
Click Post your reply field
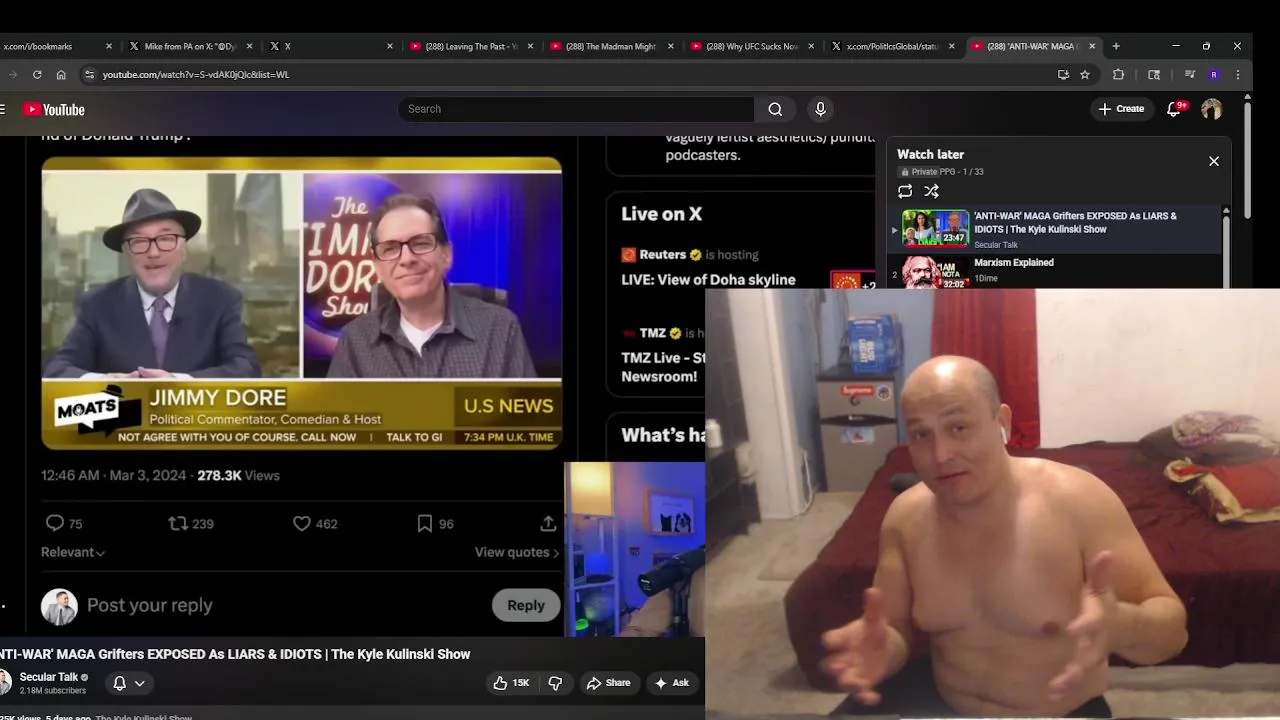pyautogui.click(x=150, y=605)
